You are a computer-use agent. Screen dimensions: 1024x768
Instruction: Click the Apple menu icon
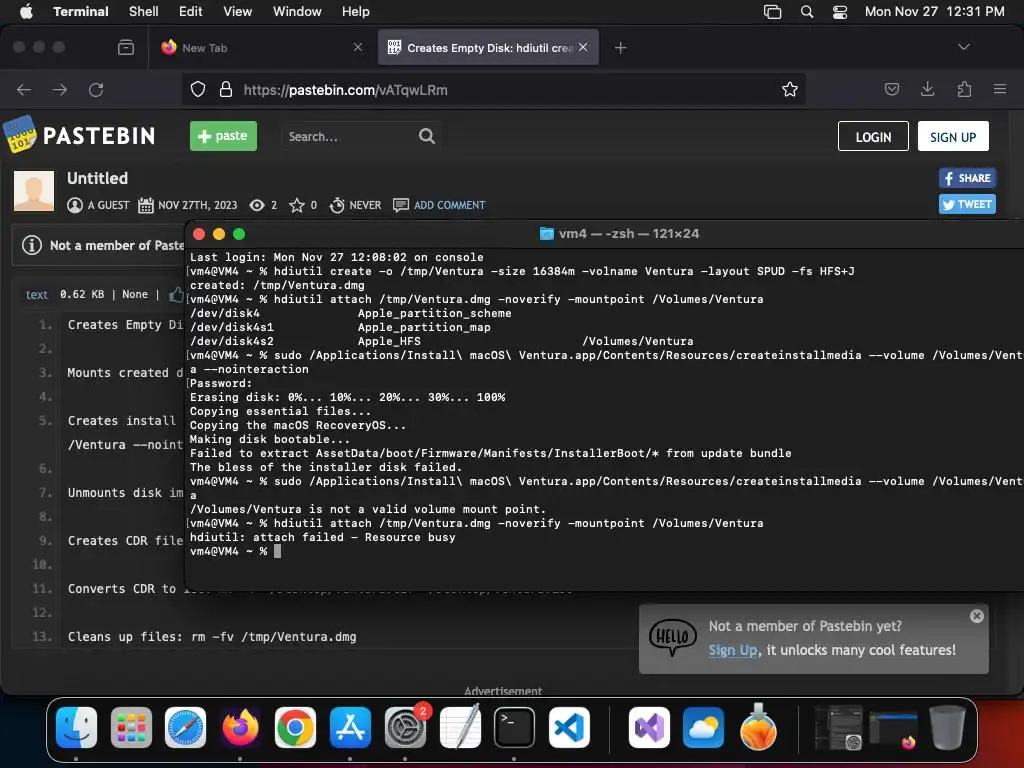point(26,11)
